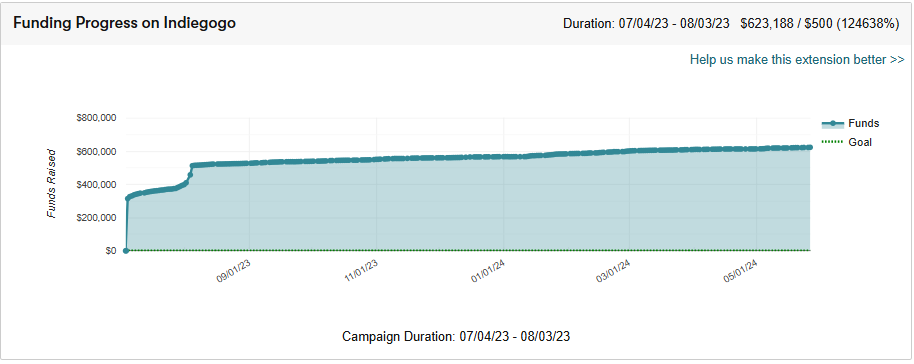Toggle the Goal series in the legend

tap(847, 142)
